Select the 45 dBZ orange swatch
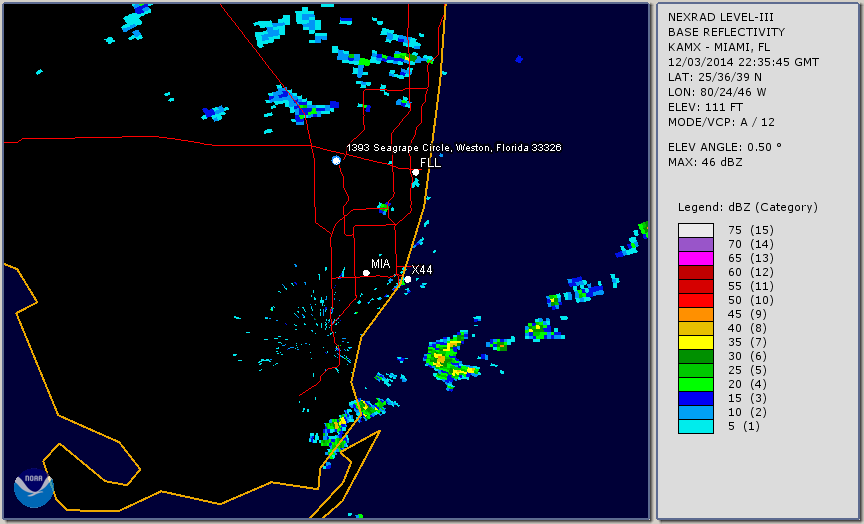The height and width of the screenshot is (524, 864). tap(695, 315)
